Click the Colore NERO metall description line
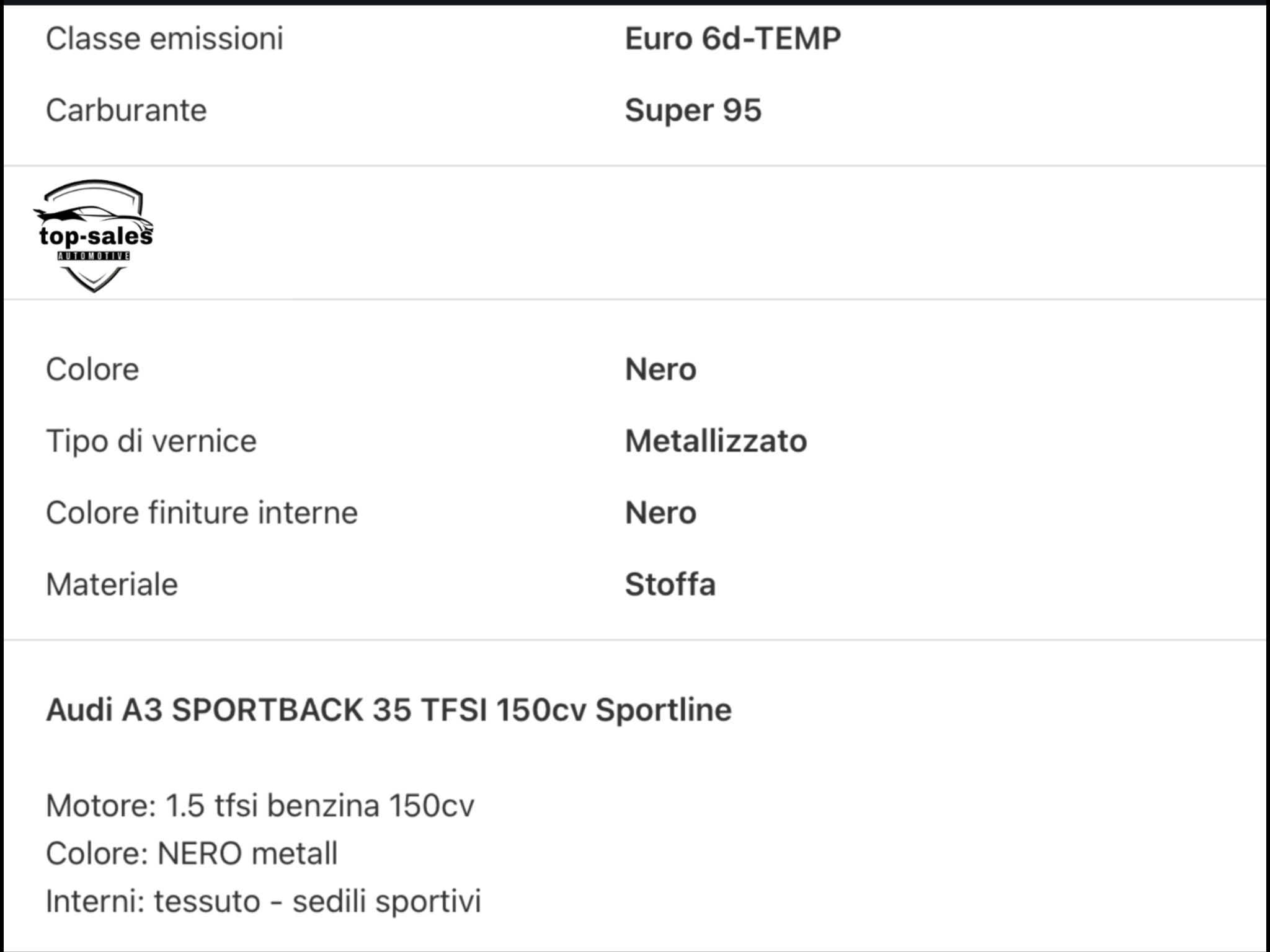The height and width of the screenshot is (952, 1270). click(x=192, y=853)
